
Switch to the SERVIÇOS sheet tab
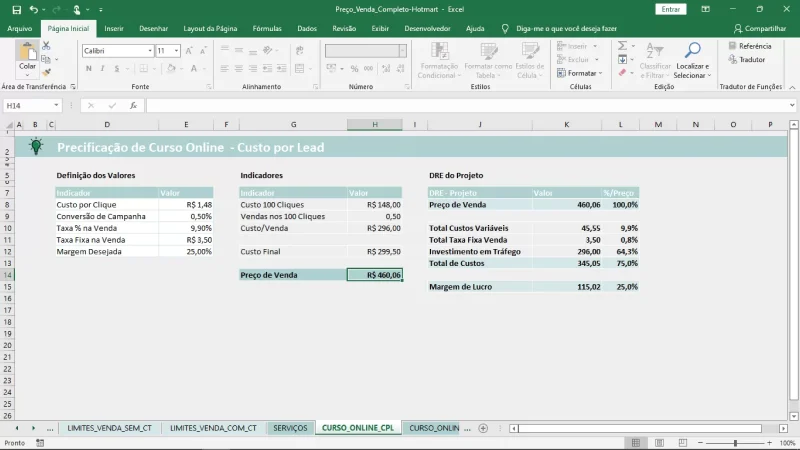[x=290, y=428]
